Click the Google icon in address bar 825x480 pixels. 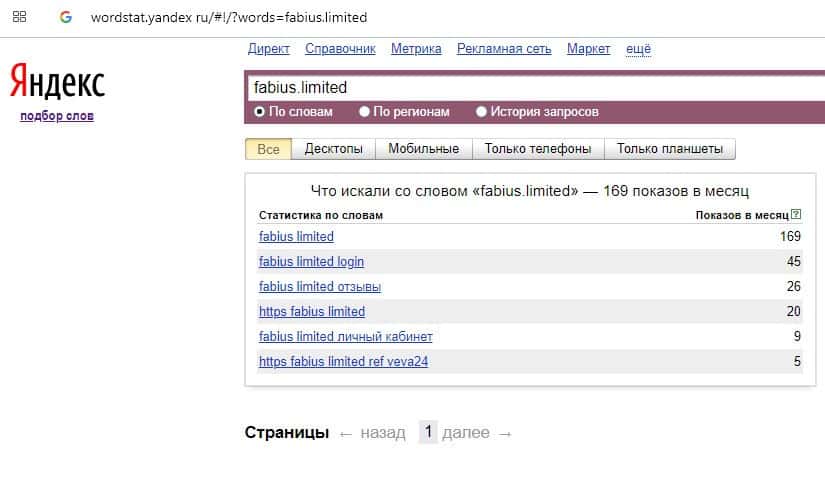tap(66, 17)
